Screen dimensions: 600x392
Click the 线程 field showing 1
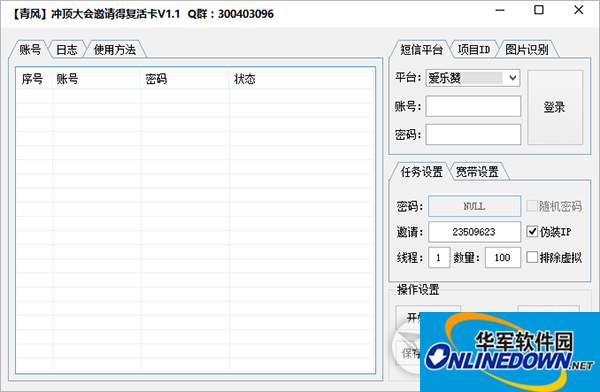click(x=439, y=257)
